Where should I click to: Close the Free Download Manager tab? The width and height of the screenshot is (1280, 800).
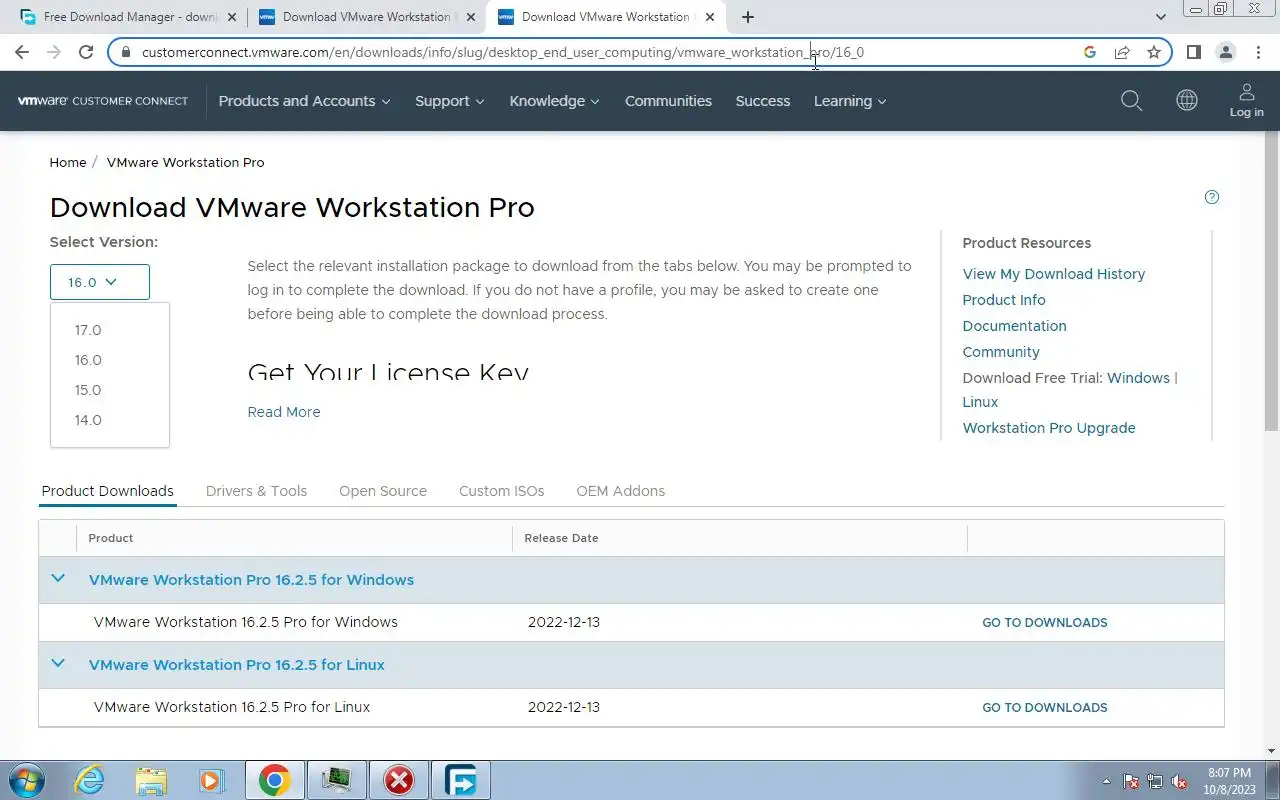(232, 17)
